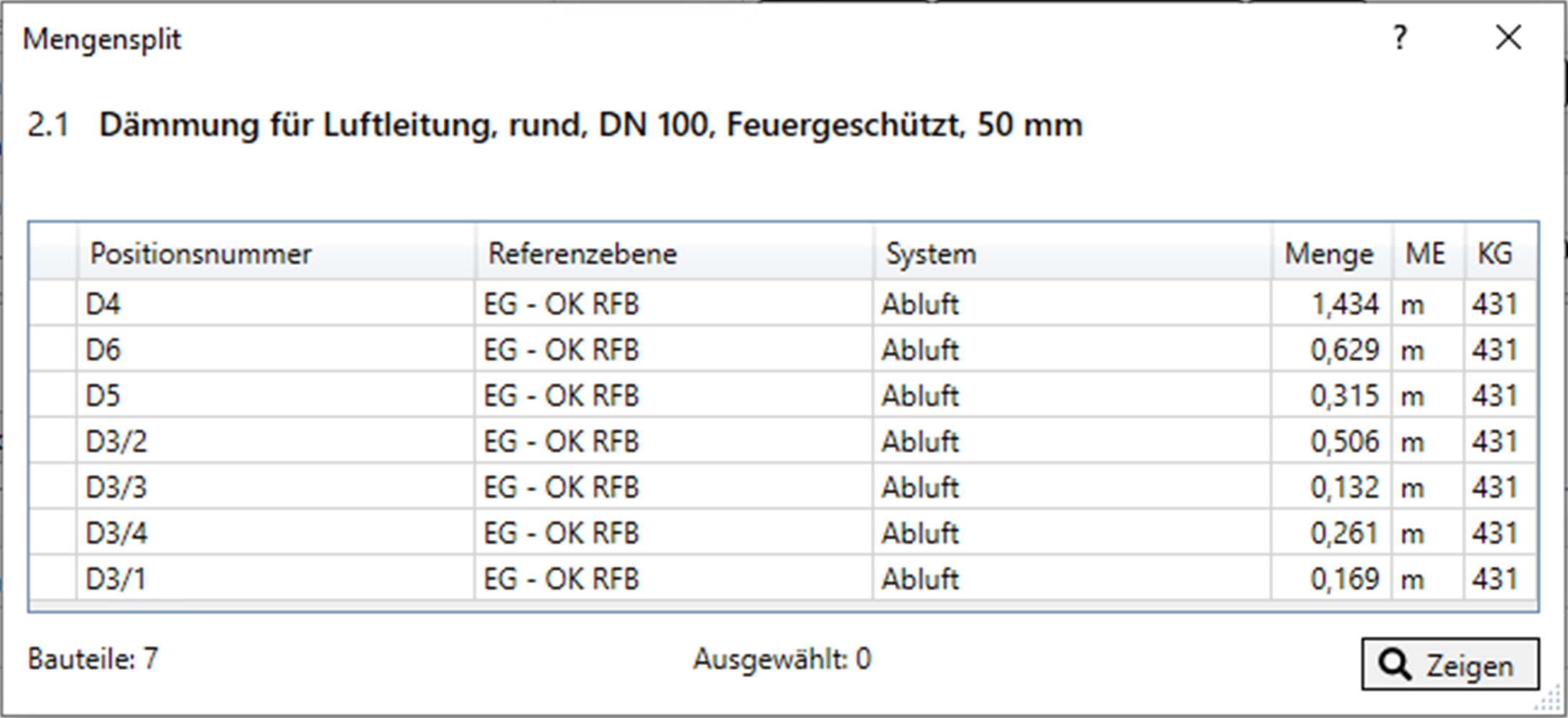Click the row selector beside D4
The width and height of the screenshot is (1568, 718).
53,304
